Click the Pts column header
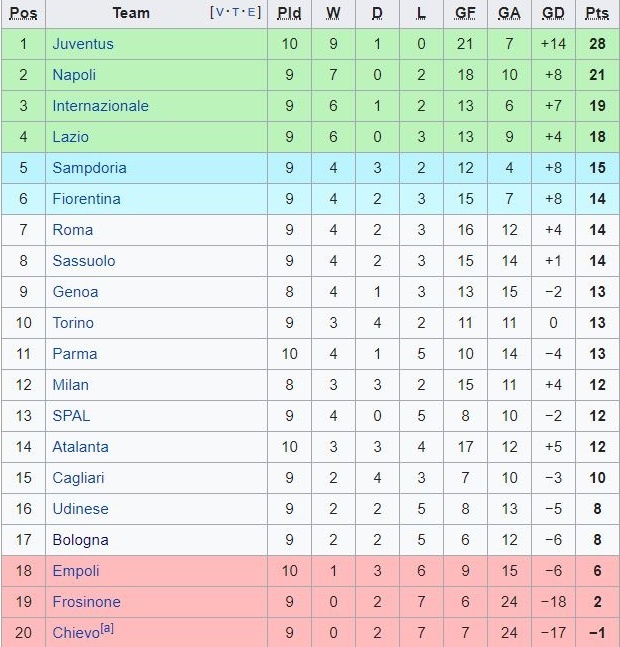The height and width of the screenshot is (647, 620). pos(597,13)
